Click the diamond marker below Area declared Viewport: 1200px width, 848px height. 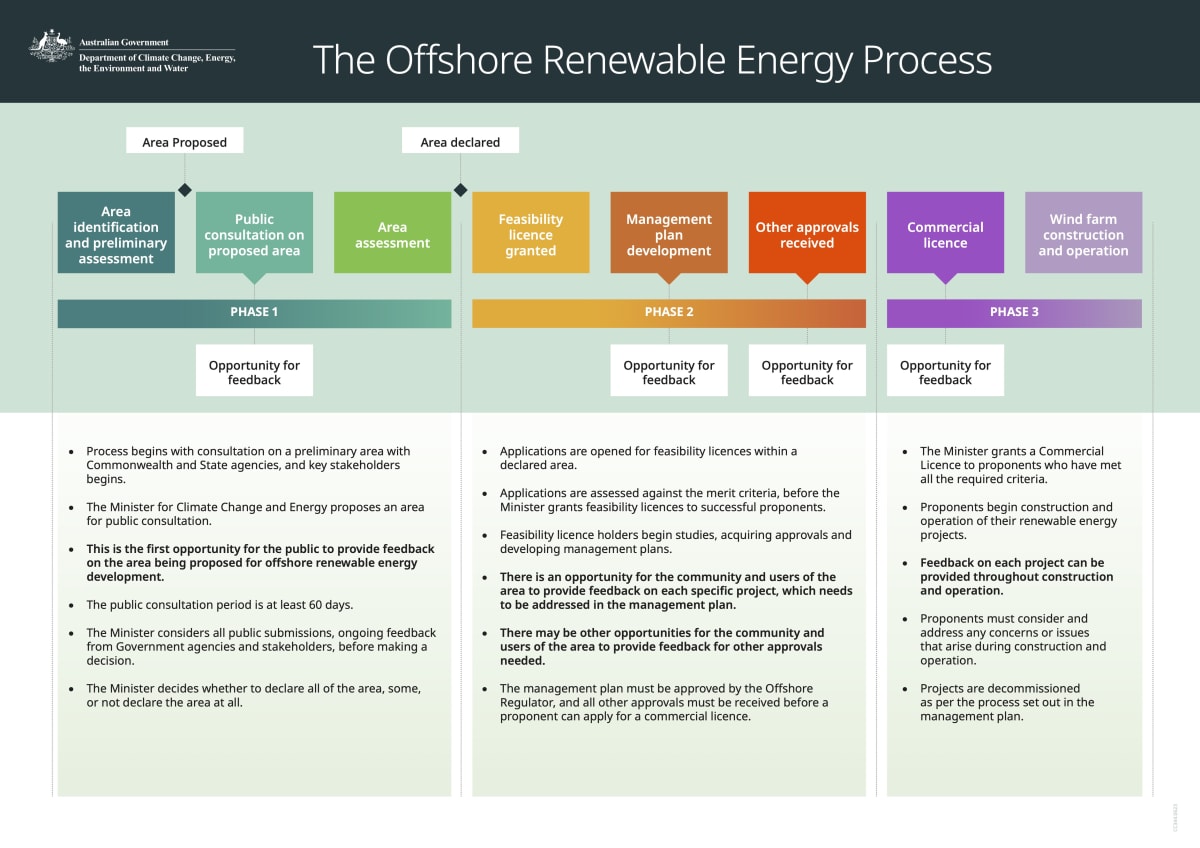pyautogui.click(x=460, y=190)
